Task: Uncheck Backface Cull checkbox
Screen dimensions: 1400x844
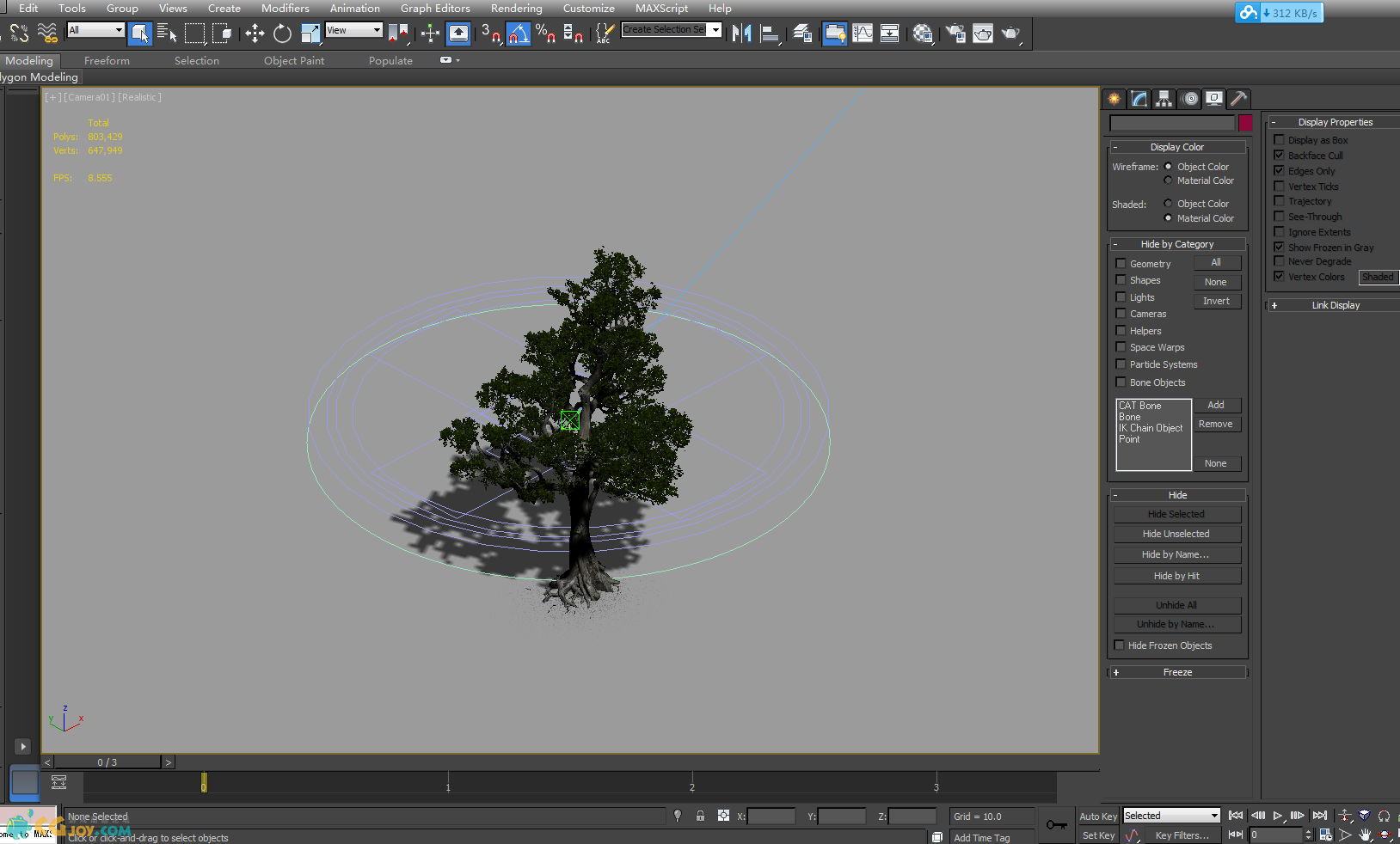Action: [x=1279, y=156]
